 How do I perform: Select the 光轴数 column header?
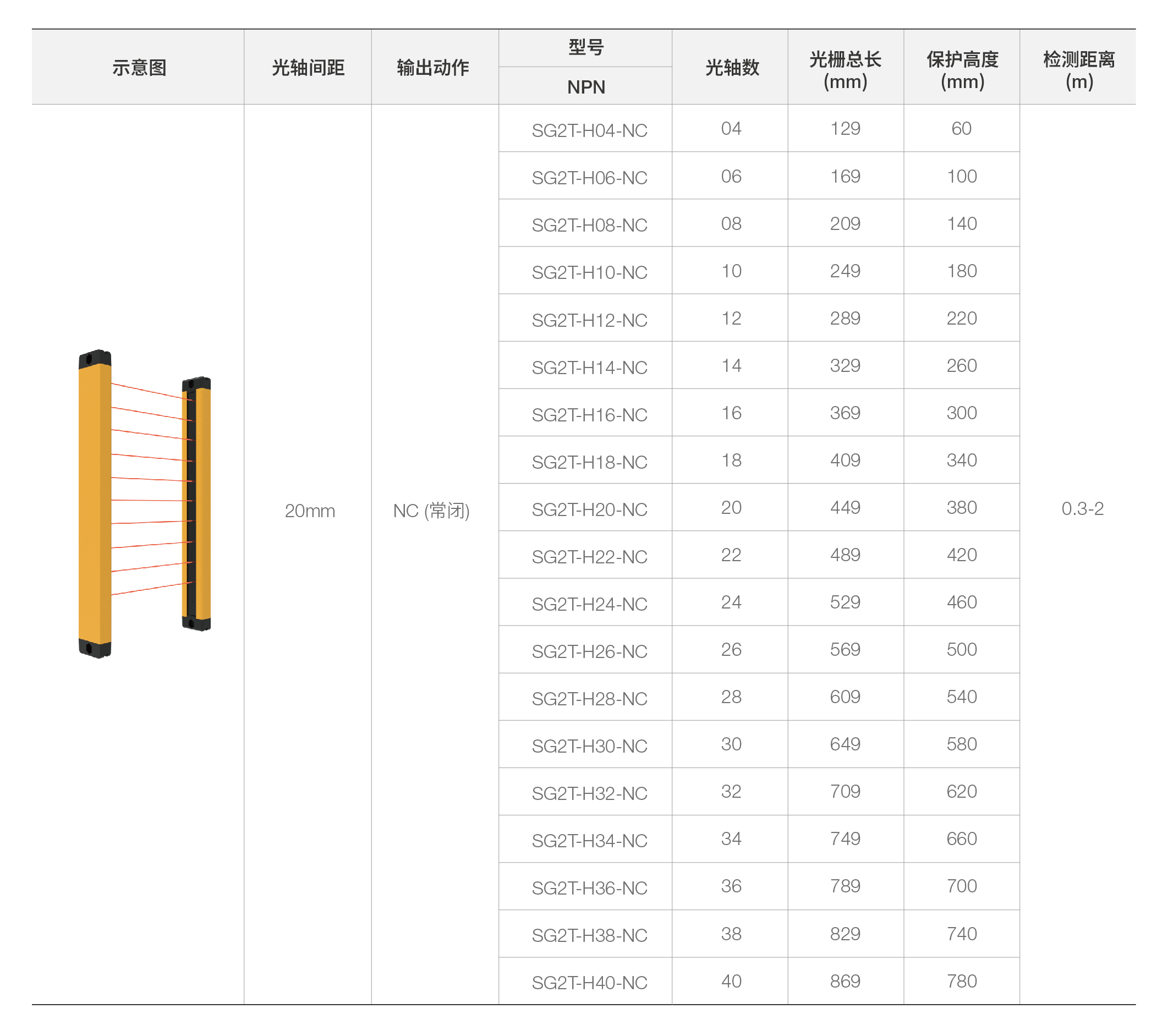pos(731,68)
